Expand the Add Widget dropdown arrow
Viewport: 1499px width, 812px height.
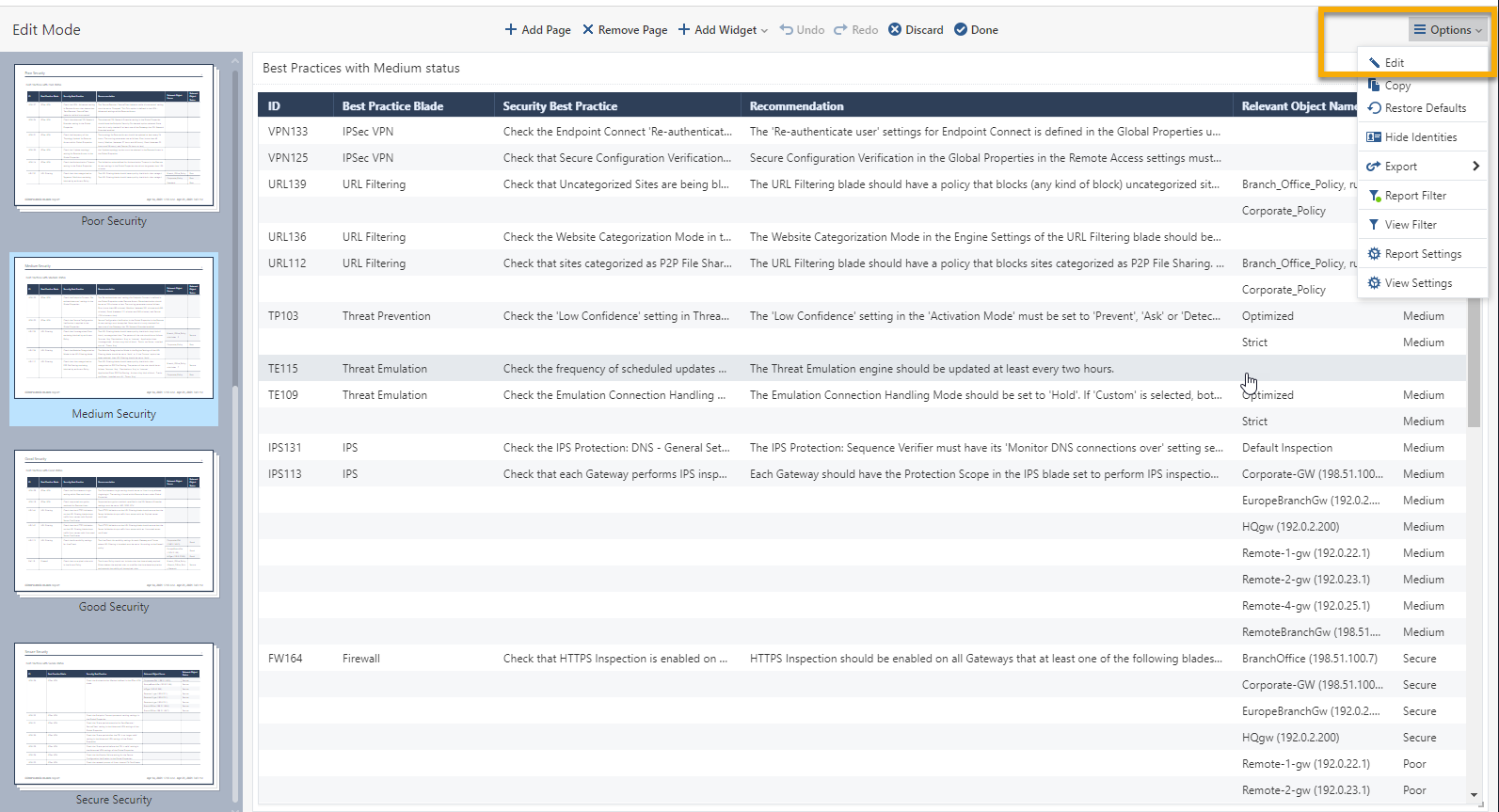(x=764, y=31)
